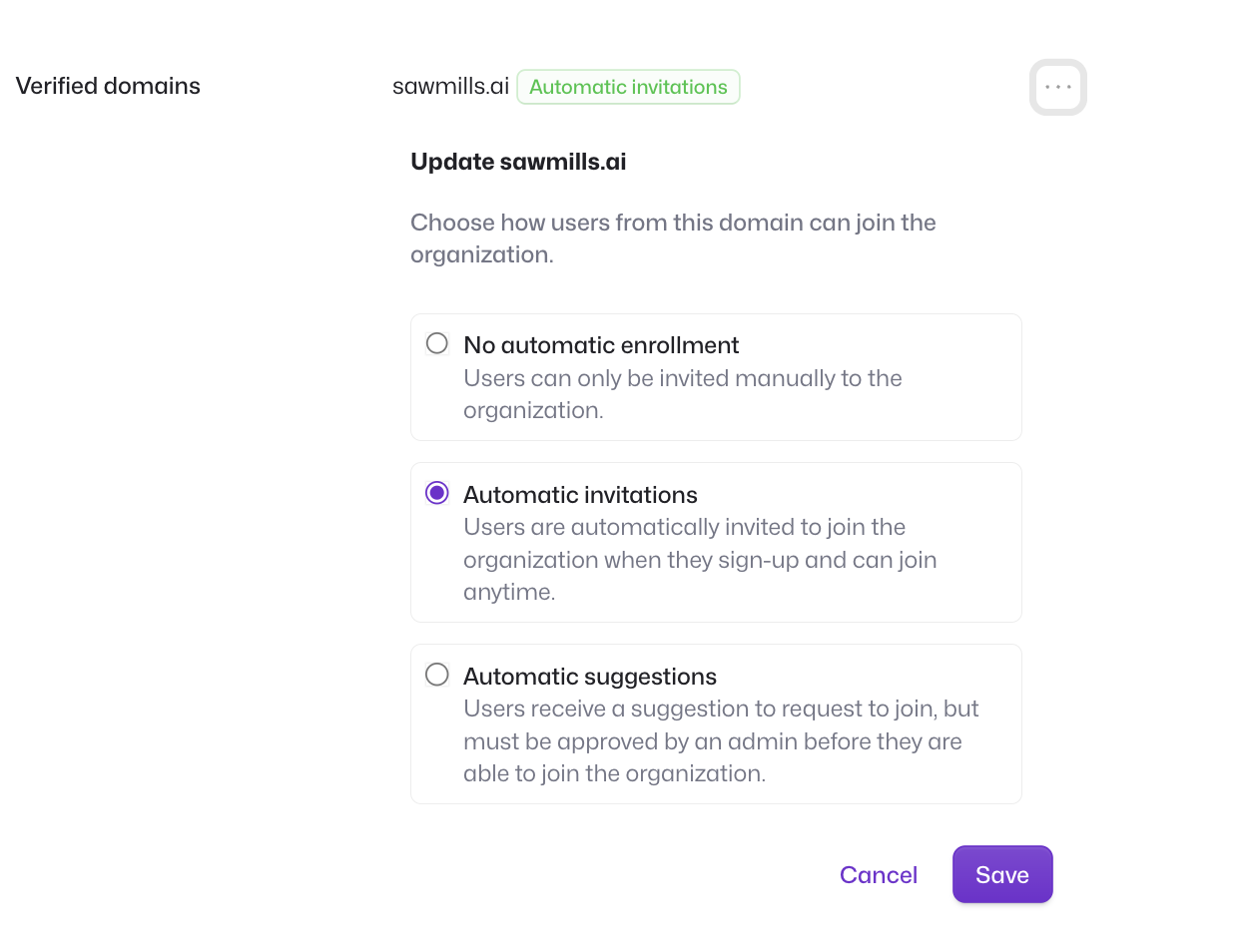Screen dimensions: 1258x952
Task: Click the "Update sawmills.ai" heading
Action: [x=518, y=162]
